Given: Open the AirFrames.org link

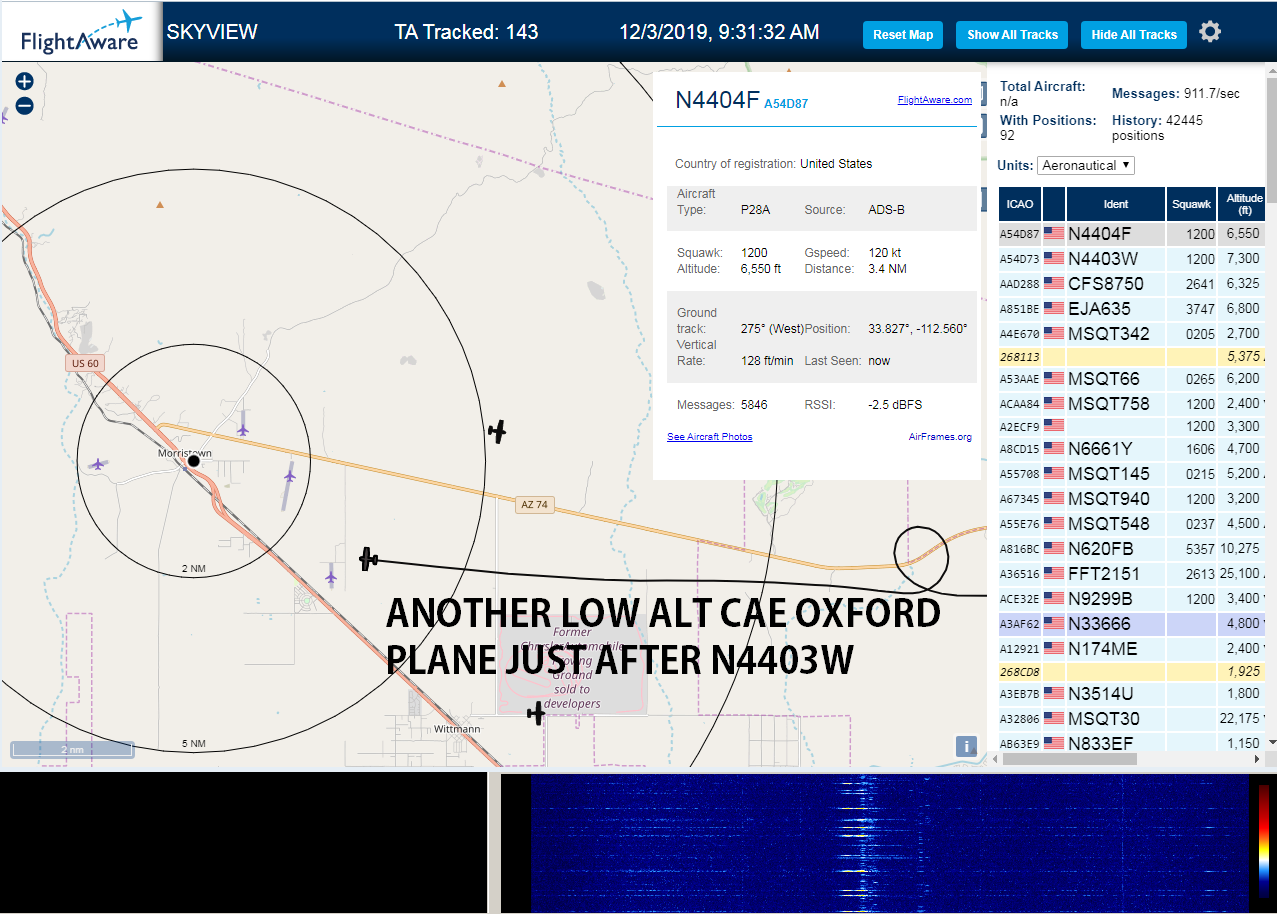Looking at the screenshot, I should (940, 437).
